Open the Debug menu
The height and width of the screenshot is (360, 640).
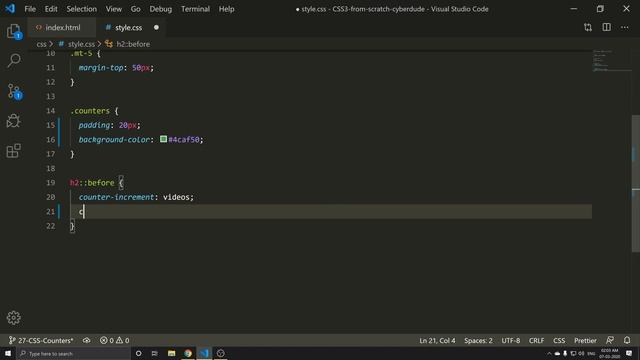(160, 9)
